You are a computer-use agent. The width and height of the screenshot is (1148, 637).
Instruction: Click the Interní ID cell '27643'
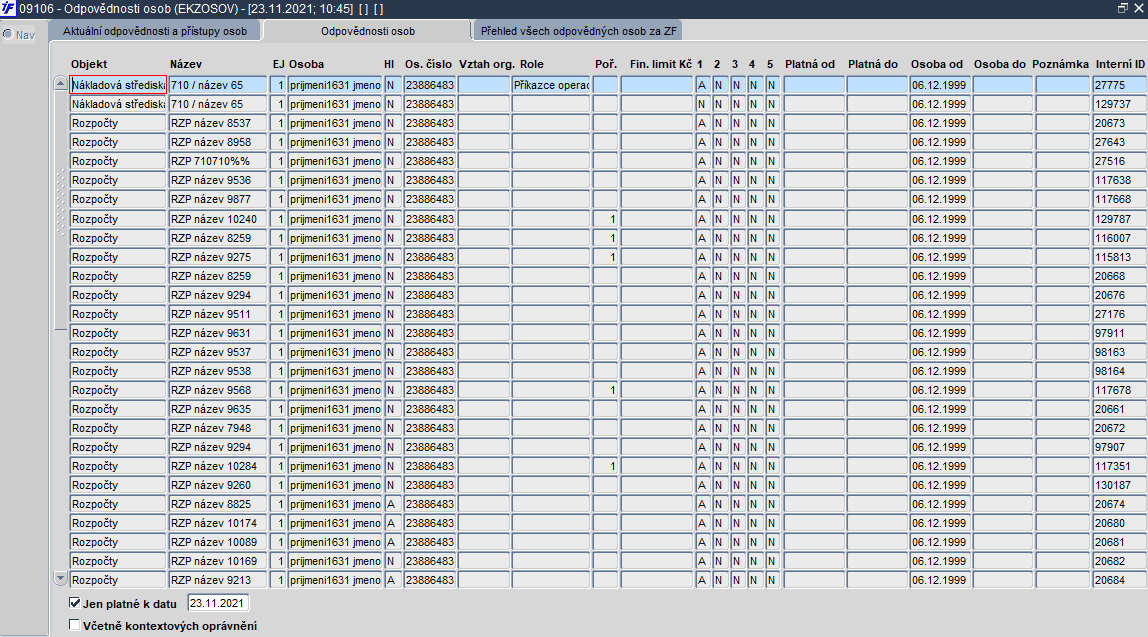[x=1119, y=142]
